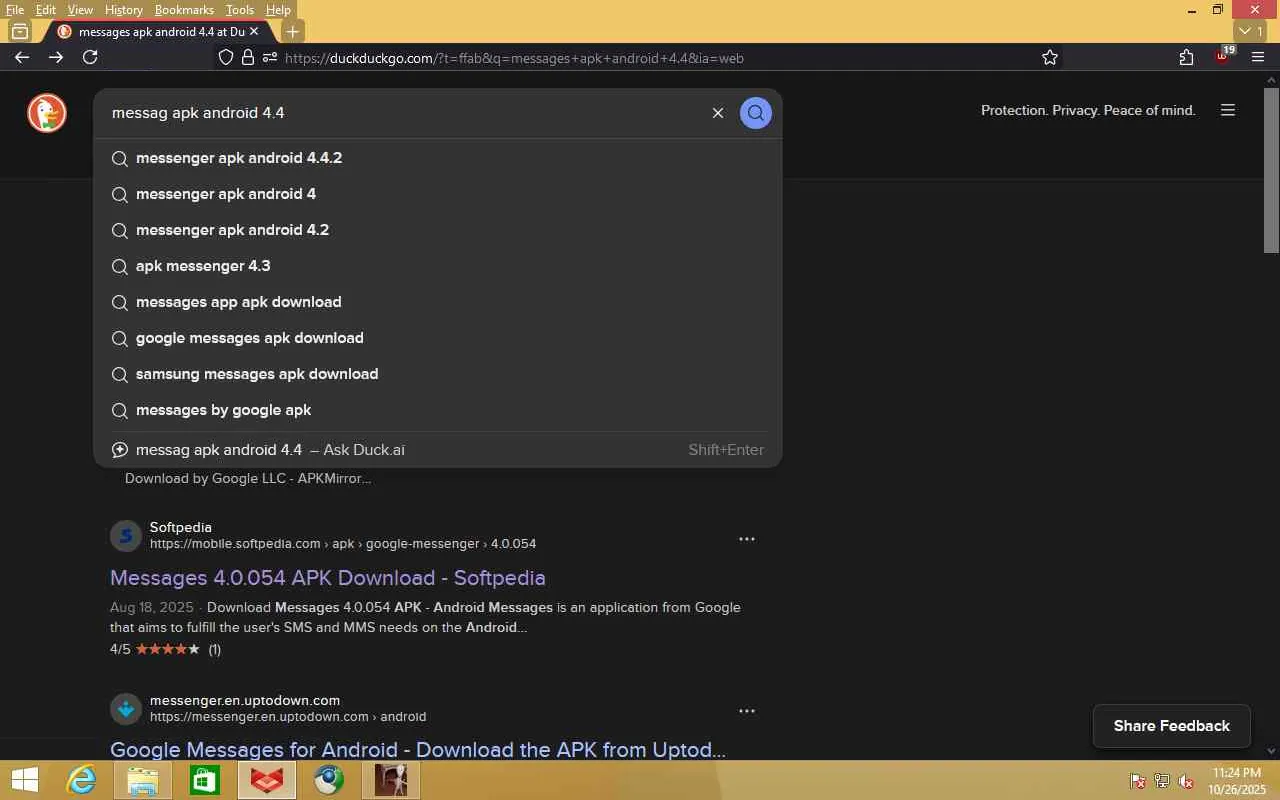Select suggestion 'samsung messages apk download'
Viewport: 1280px width, 800px height.
438,374
